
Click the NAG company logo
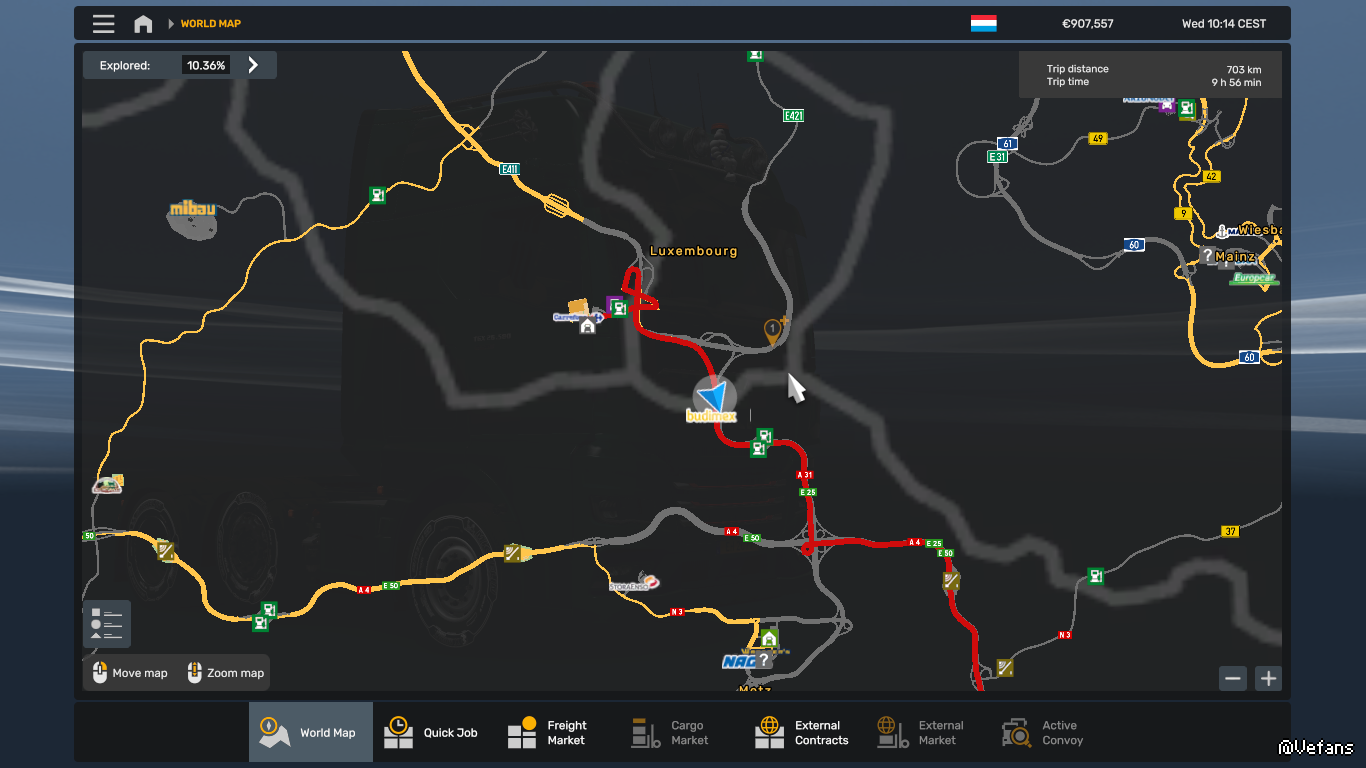tap(739, 661)
